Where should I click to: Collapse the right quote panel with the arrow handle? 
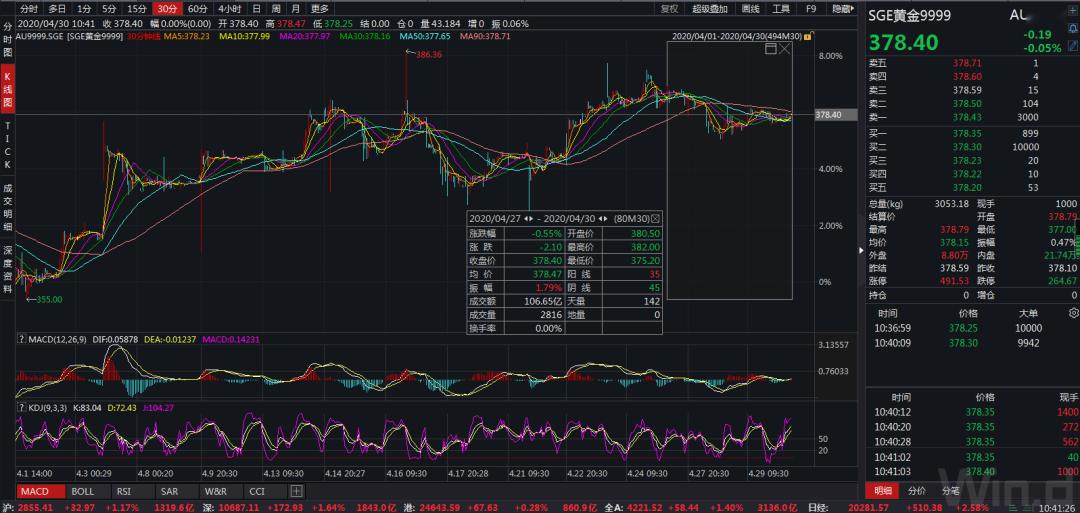coord(862,250)
